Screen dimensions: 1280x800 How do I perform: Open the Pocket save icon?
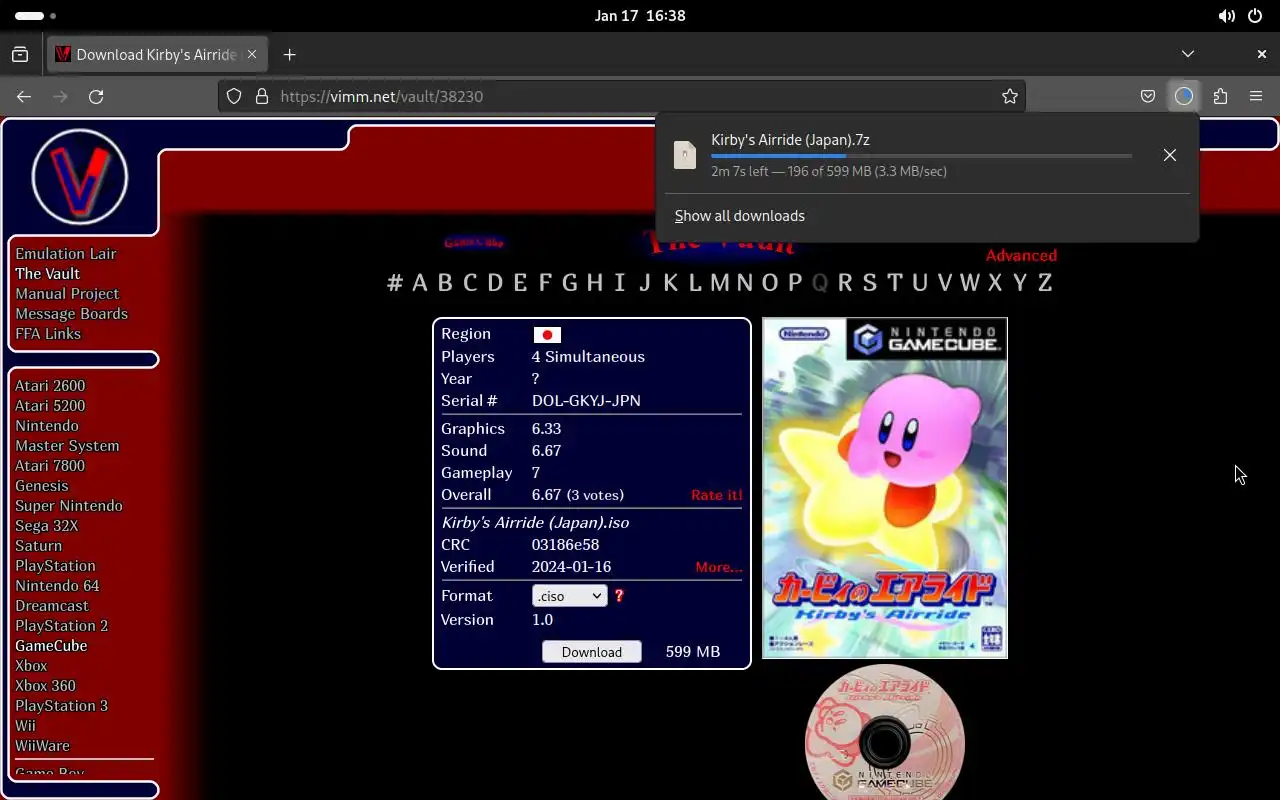point(1148,96)
